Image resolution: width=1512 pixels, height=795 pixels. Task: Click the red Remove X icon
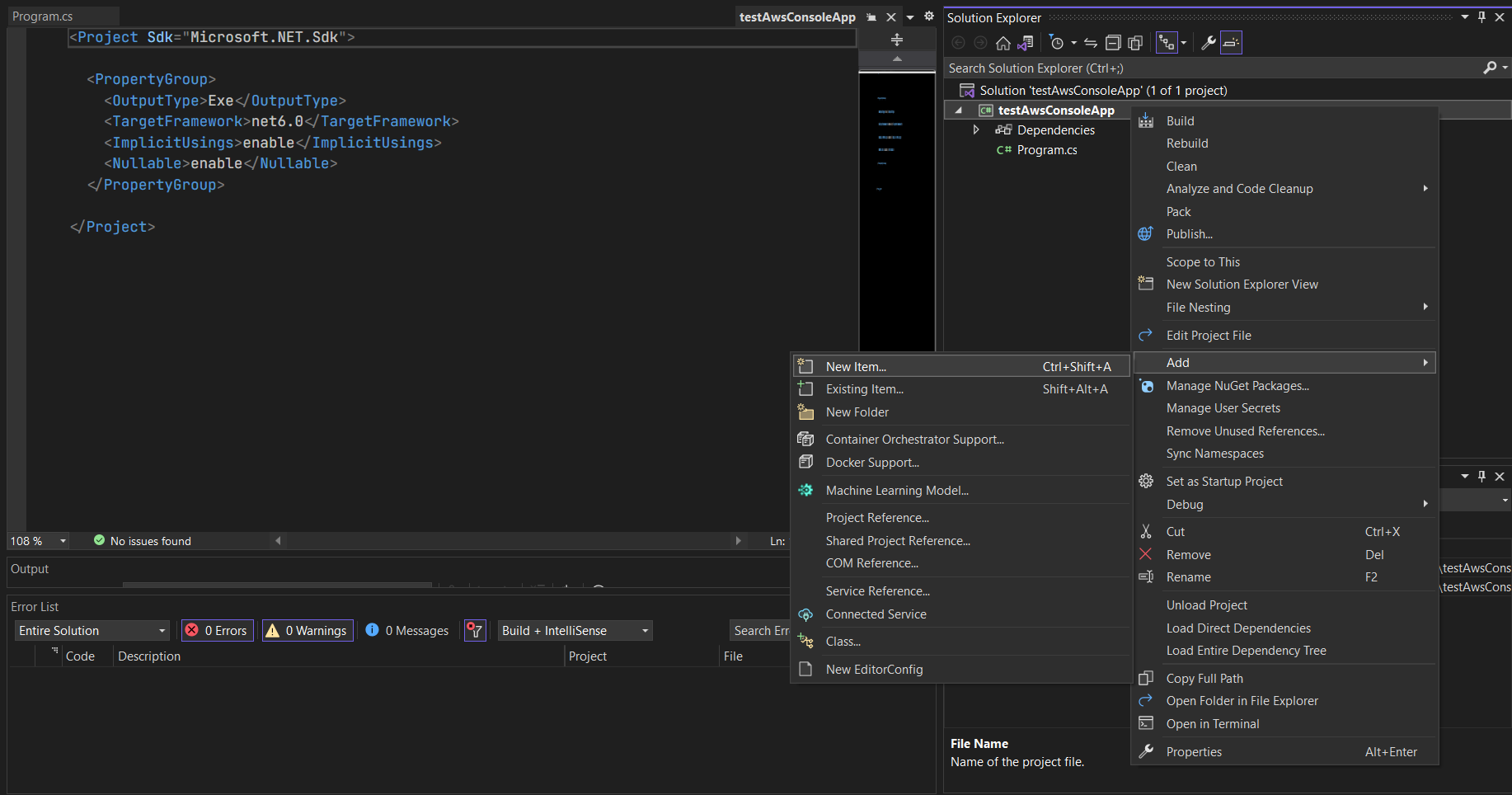pos(1146,554)
